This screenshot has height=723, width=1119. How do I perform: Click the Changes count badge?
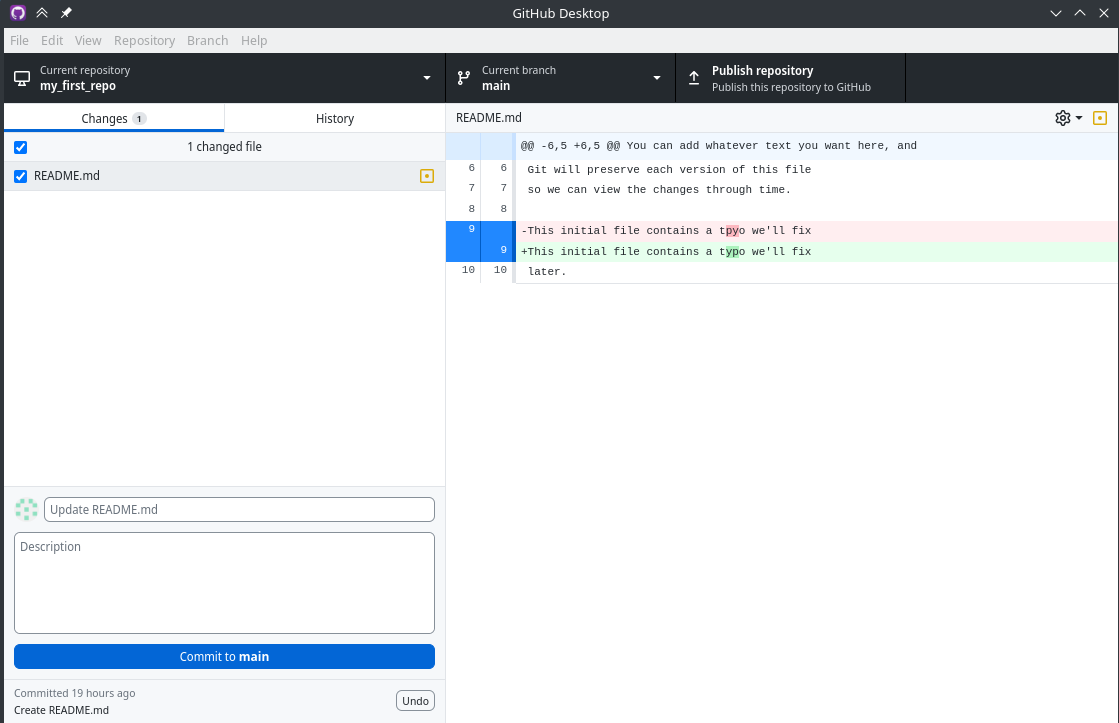139,118
